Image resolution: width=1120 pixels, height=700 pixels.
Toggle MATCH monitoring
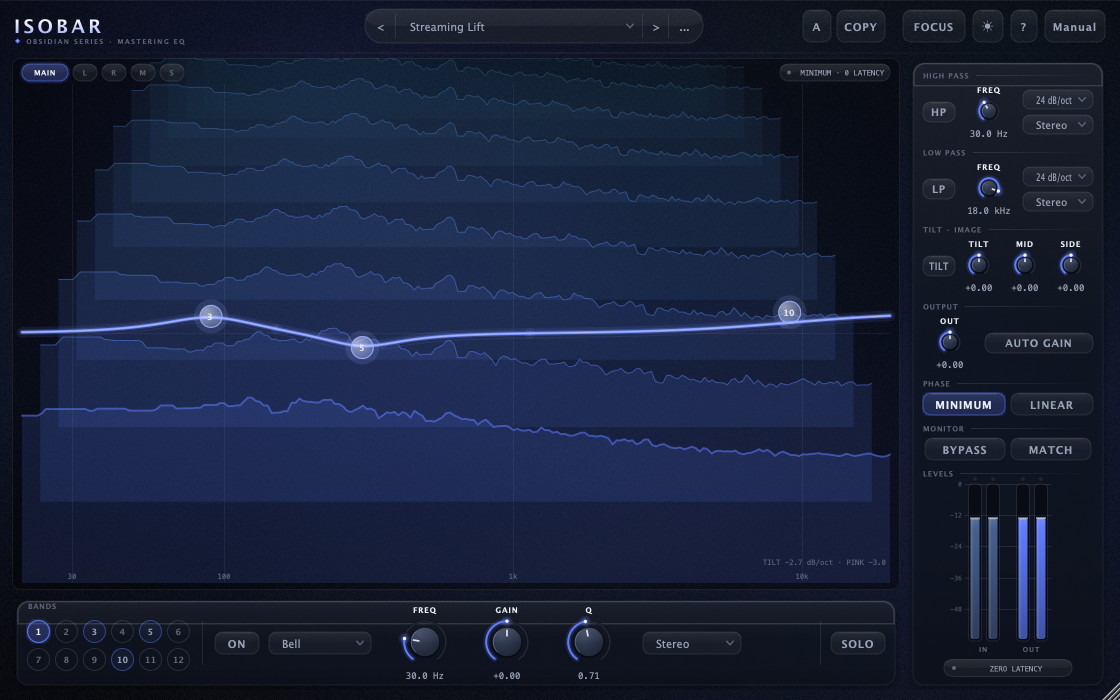pos(1051,449)
